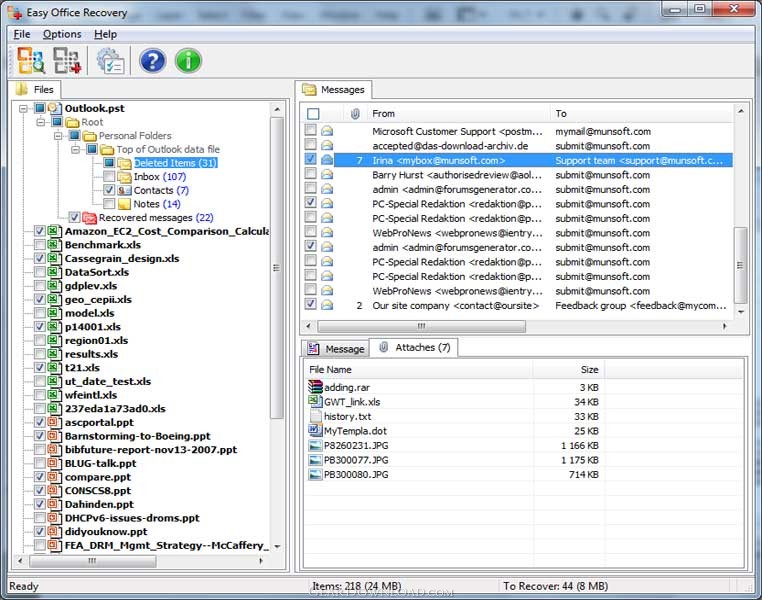This screenshot has height=600, width=762.
Task: Click the P8260231.JPG image icon
Action: [315, 446]
